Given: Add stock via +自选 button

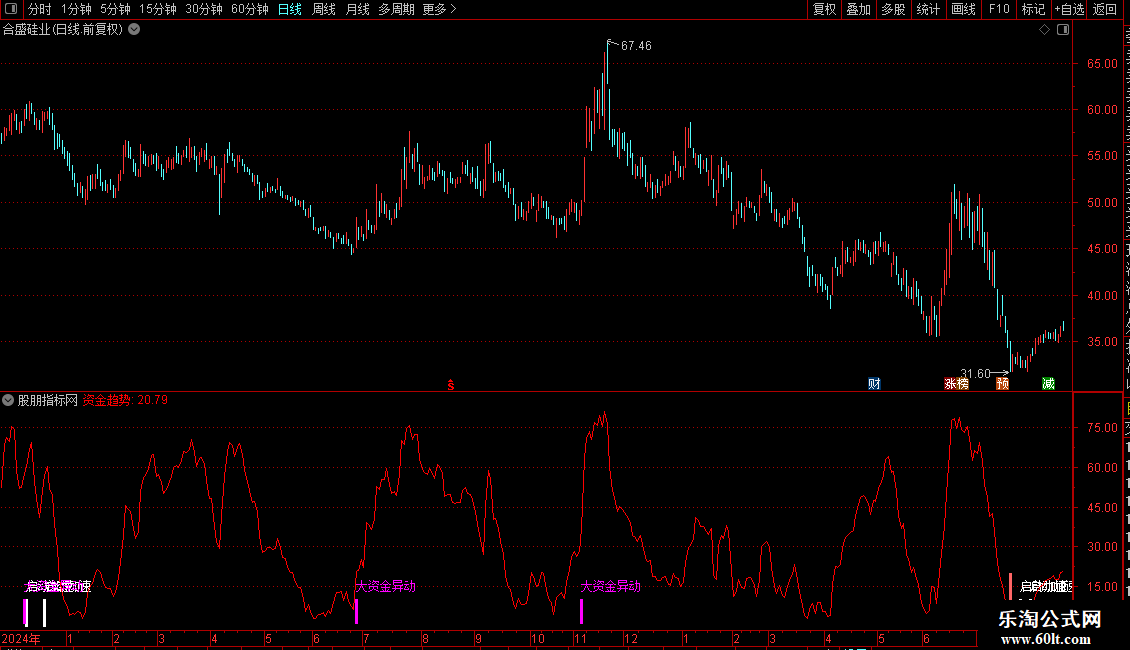Looking at the screenshot, I should pos(1069,9).
